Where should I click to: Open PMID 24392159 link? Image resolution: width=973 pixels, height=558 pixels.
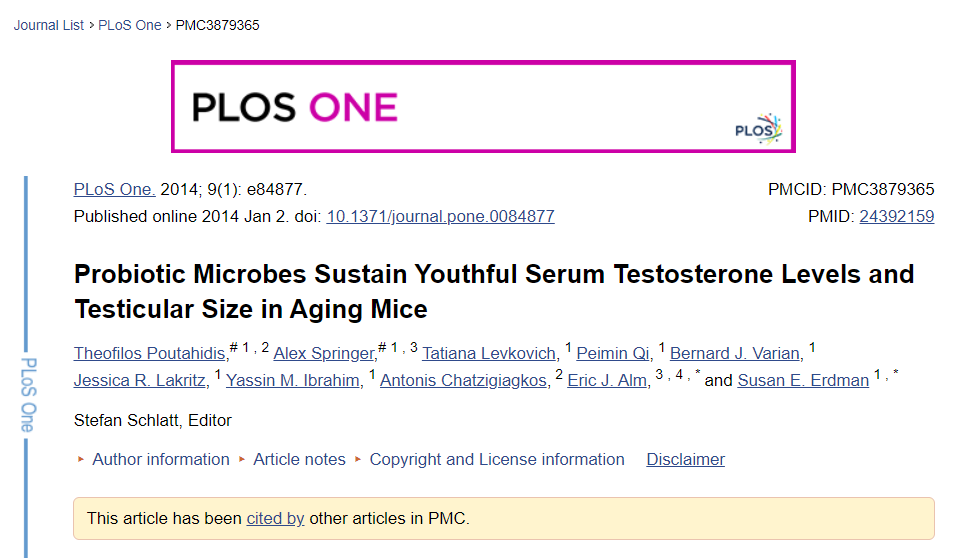[x=896, y=216]
